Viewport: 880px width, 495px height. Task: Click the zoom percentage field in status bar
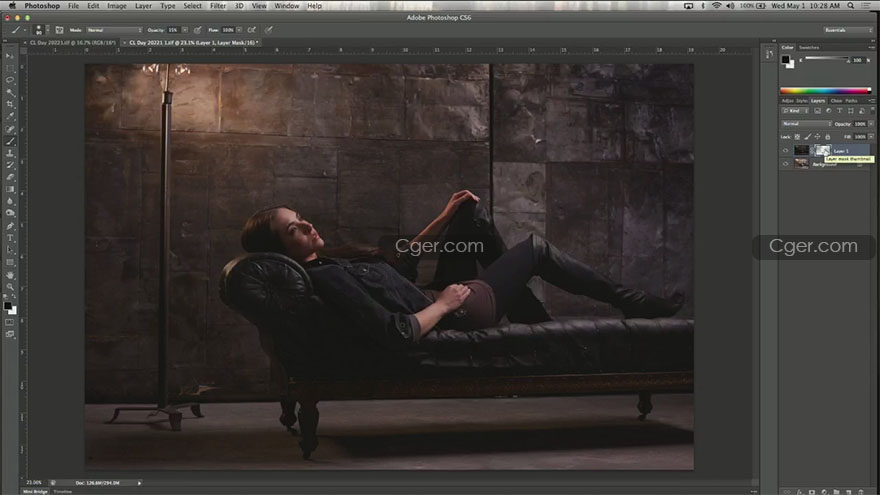tap(34, 483)
